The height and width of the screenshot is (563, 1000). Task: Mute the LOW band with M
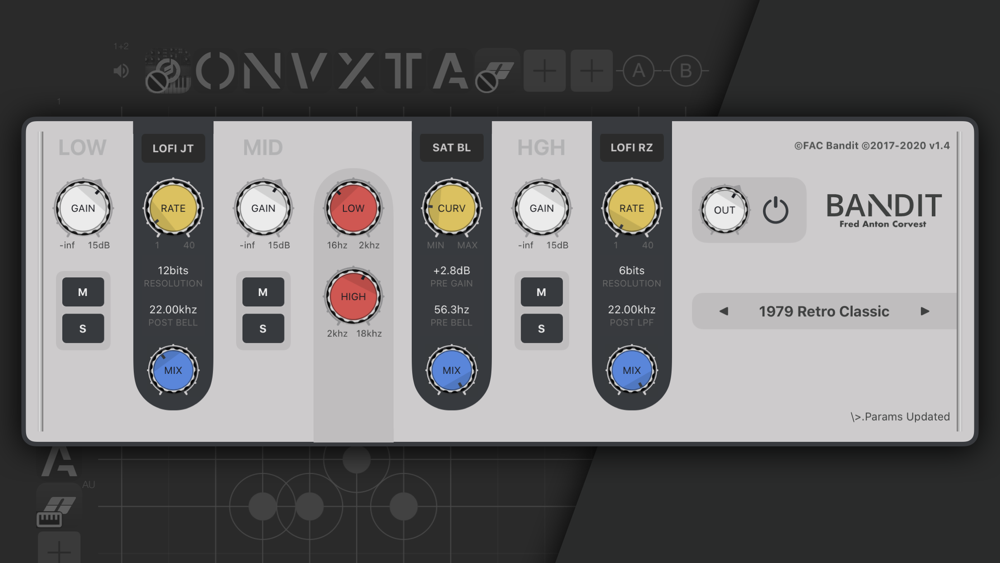[x=83, y=292]
